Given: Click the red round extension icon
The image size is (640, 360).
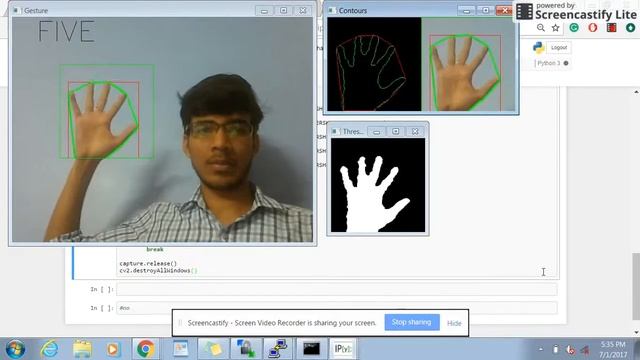Looking at the screenshot, I should pyautogui.click(x=593, y=28).
